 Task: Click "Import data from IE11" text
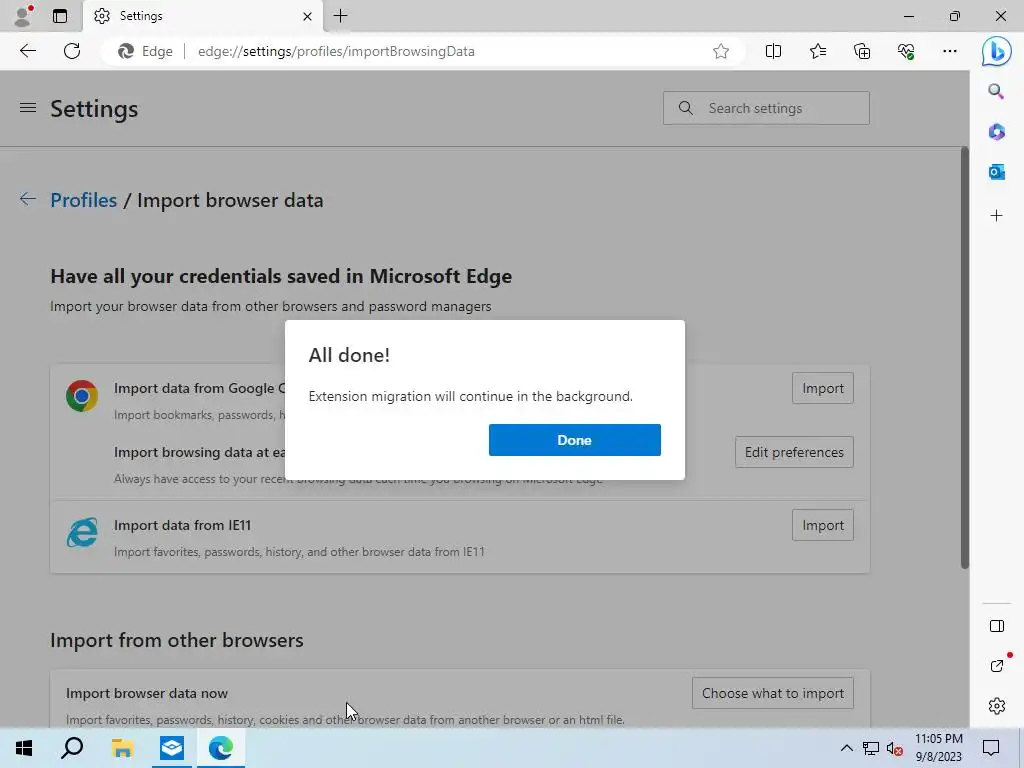point(182,525)
